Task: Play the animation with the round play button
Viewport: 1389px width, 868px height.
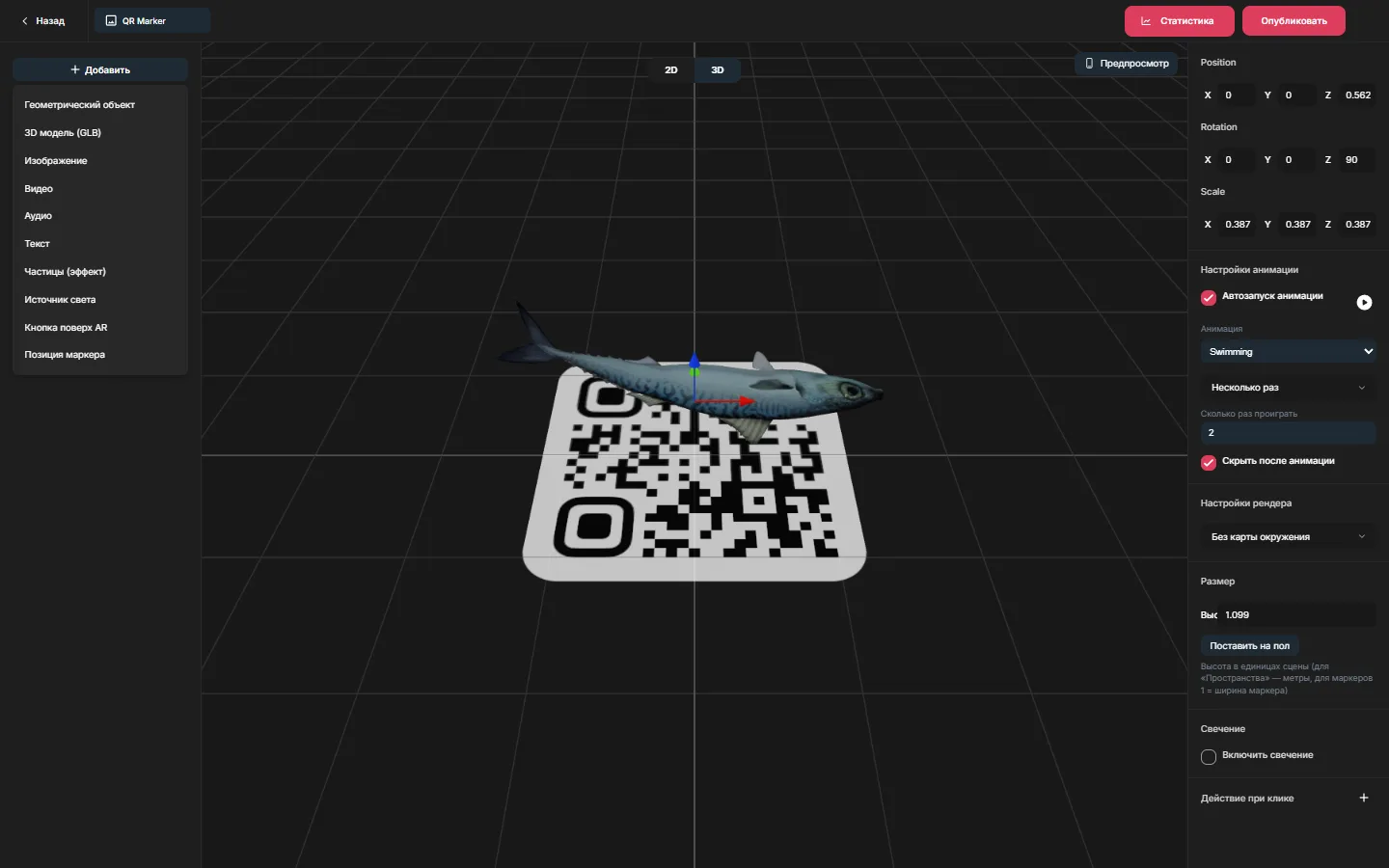Action: (1364, 303)
